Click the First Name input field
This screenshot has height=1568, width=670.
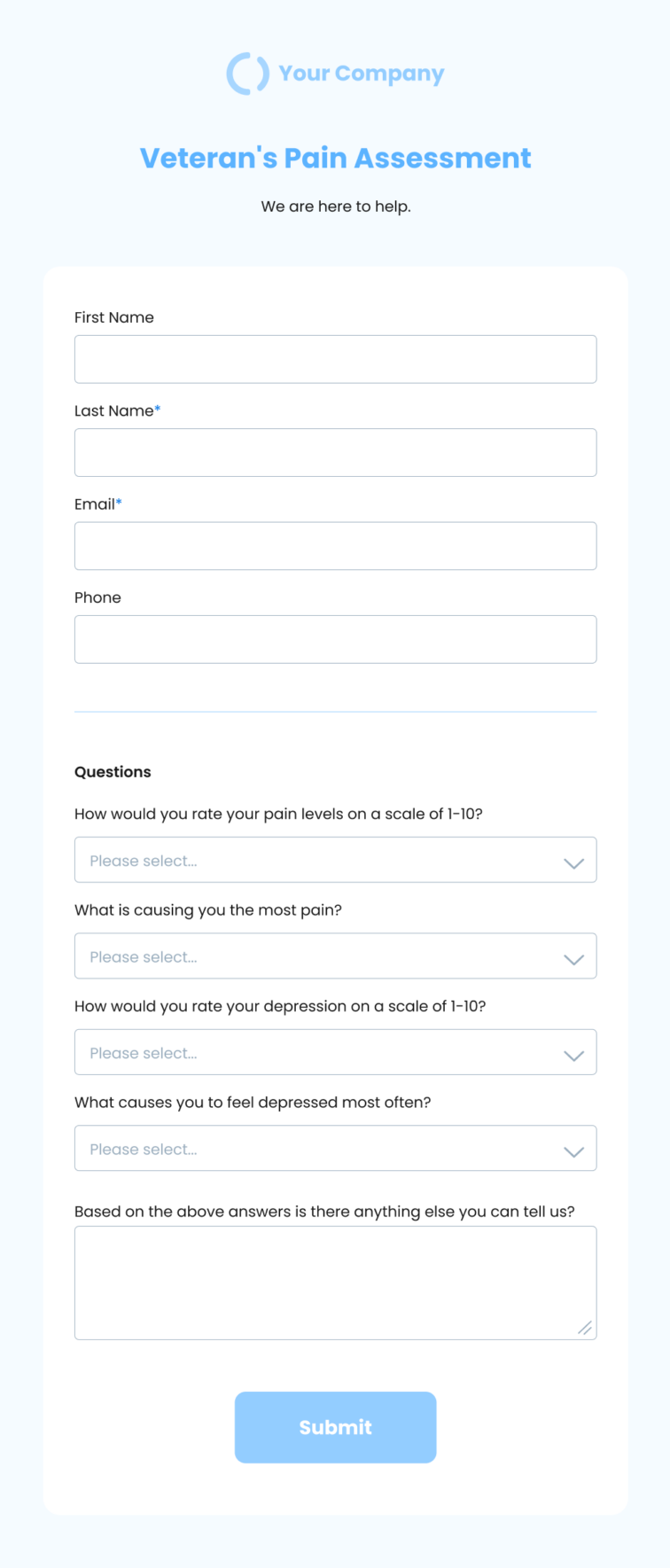(x=335, y=359)
